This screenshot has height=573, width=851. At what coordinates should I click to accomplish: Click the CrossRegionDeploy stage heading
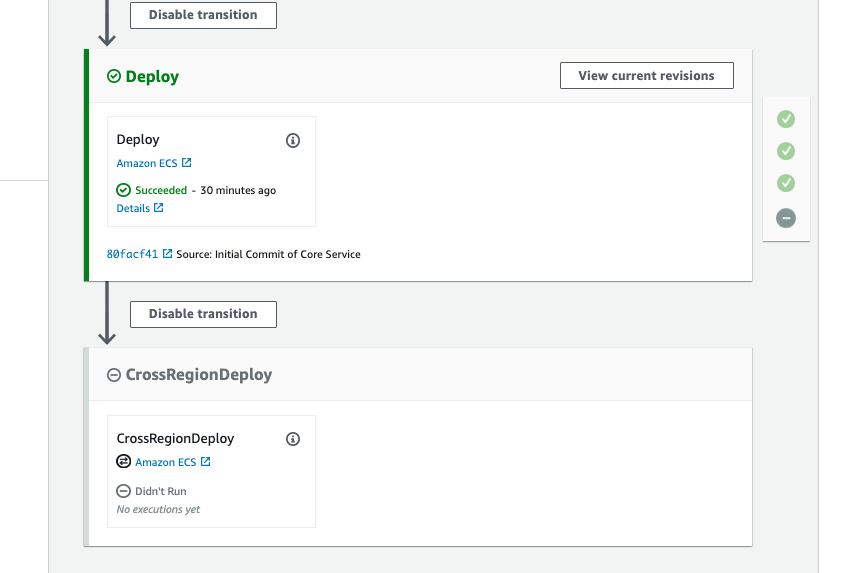199,374
